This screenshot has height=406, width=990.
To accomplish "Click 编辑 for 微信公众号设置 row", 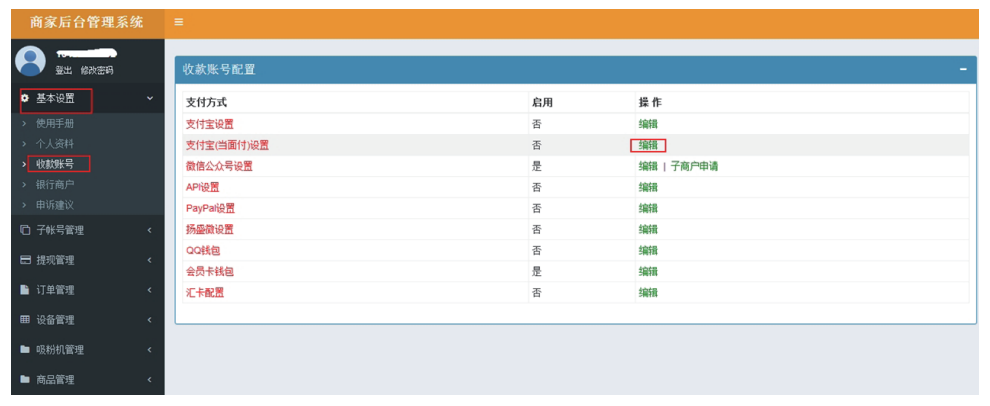I will click(x=648, y=167).
